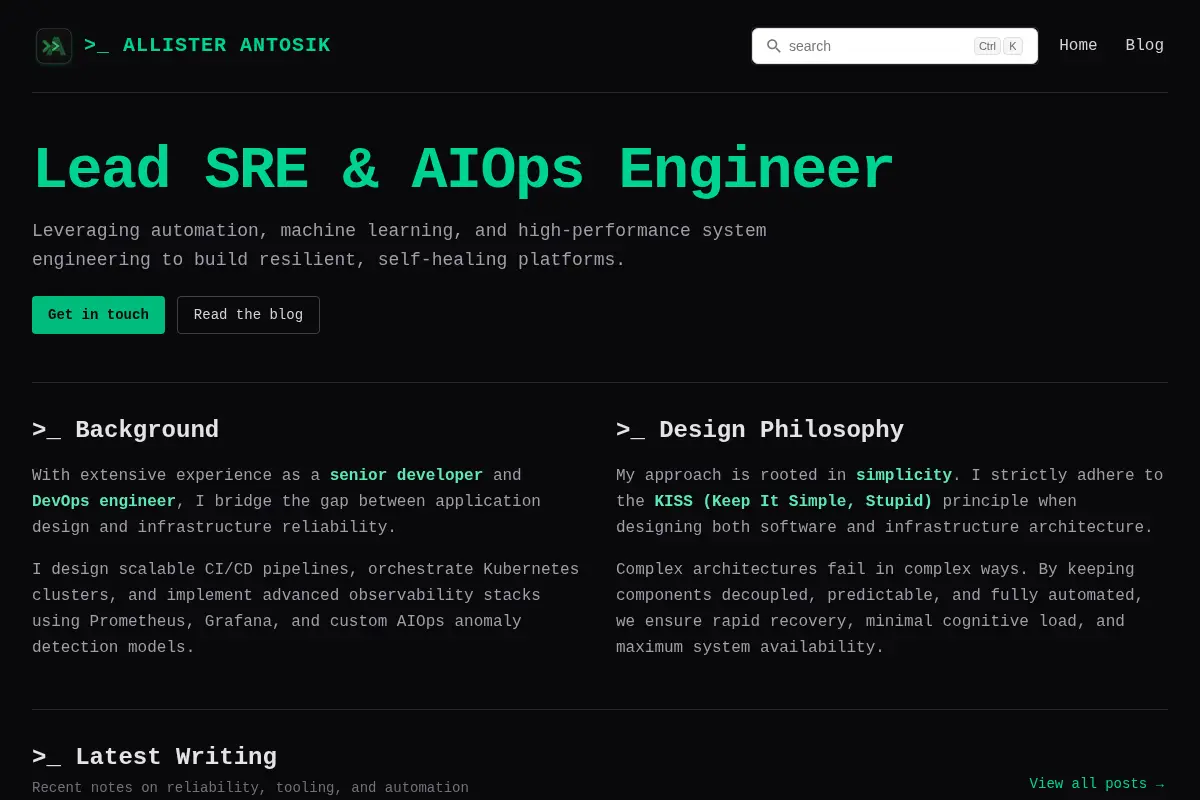Image resolution: width=1200 pixels, height=800 pixels.
Task: Click the Ctrl K shortcut hint
Action: [998, 46]
